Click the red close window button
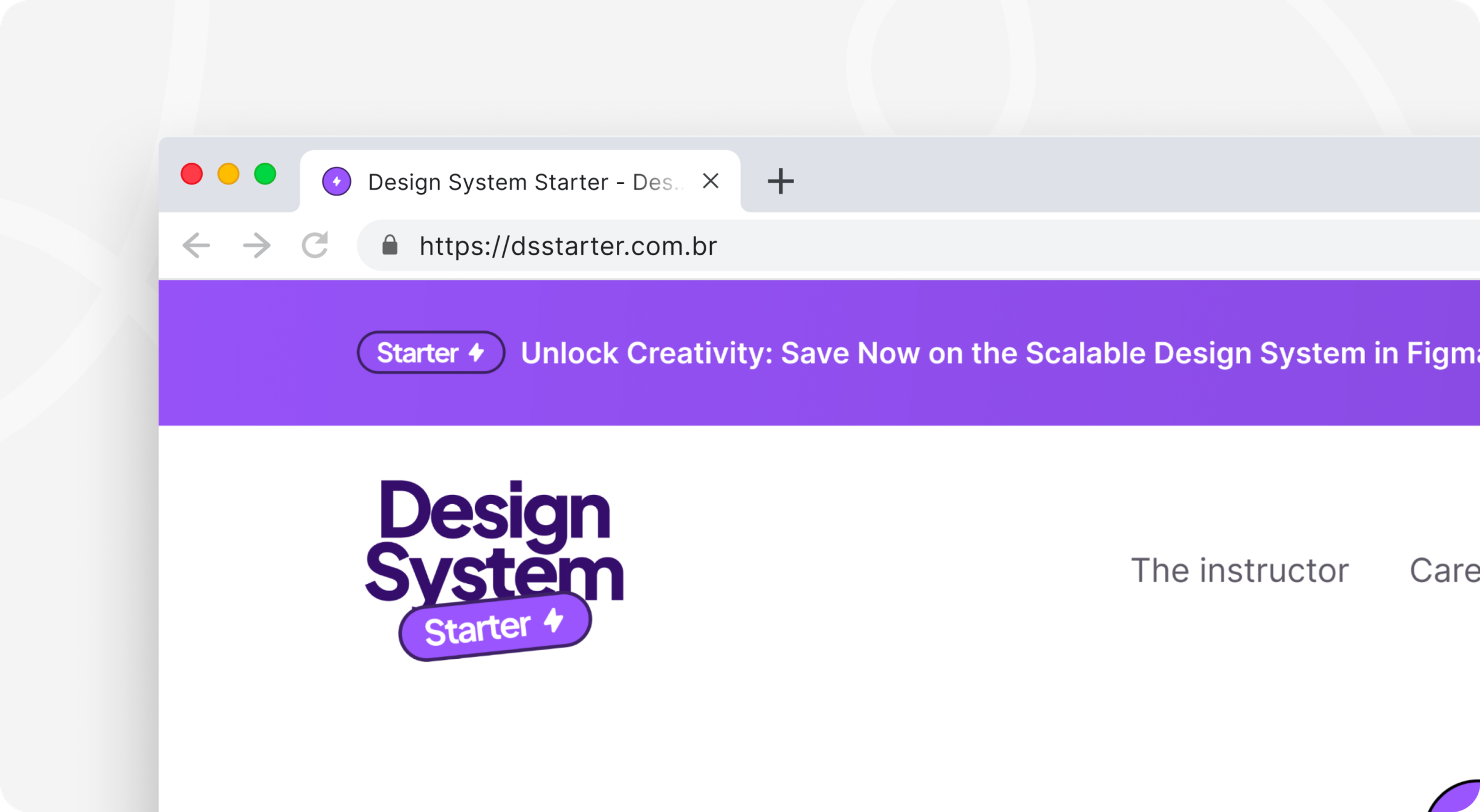 point(192,174)
